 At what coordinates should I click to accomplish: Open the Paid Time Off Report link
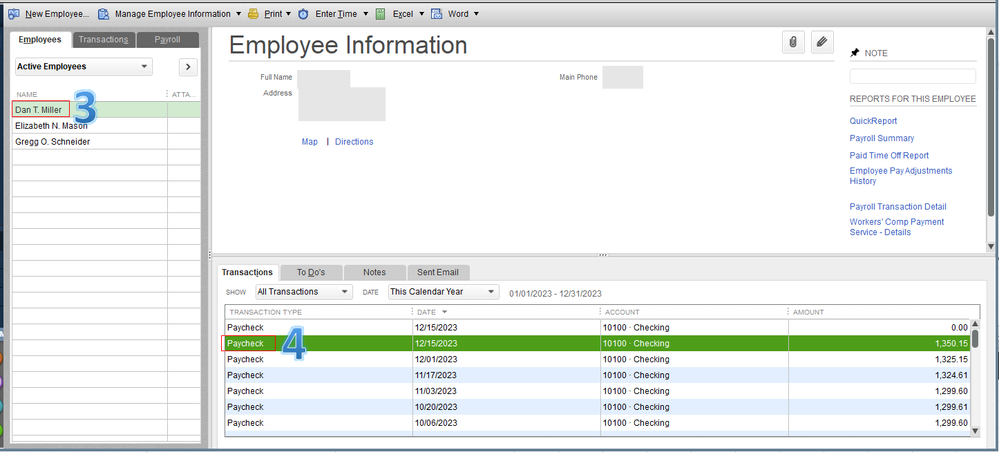pos(889,155)
